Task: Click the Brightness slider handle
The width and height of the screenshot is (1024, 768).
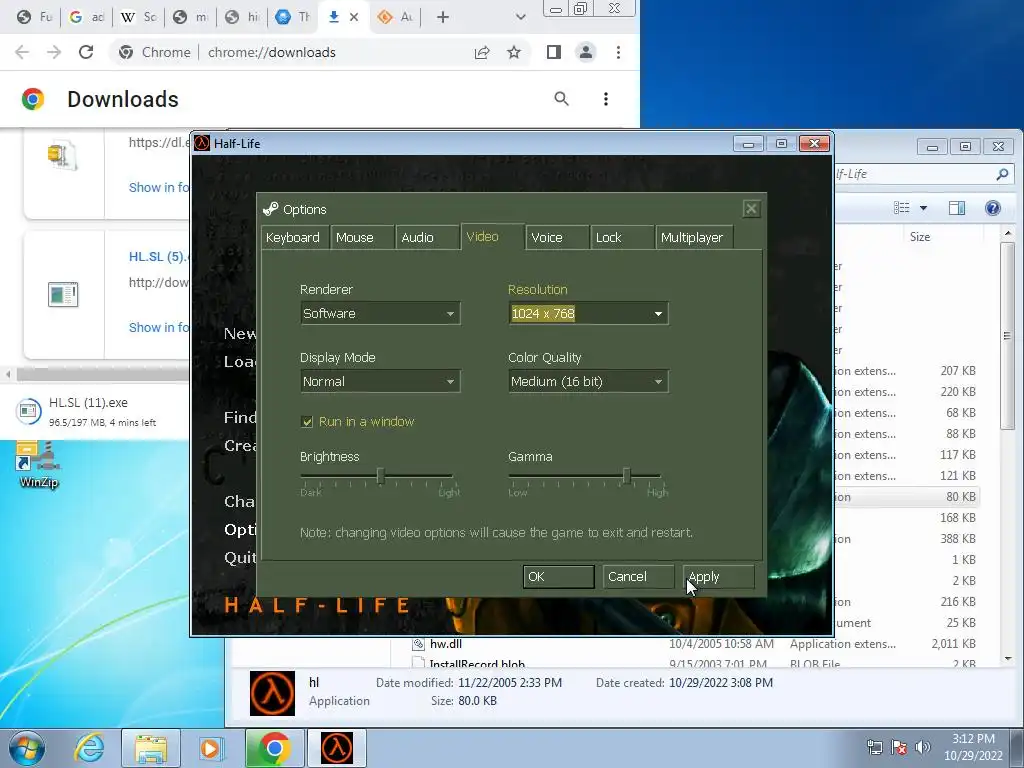Action: pos(380,476)
